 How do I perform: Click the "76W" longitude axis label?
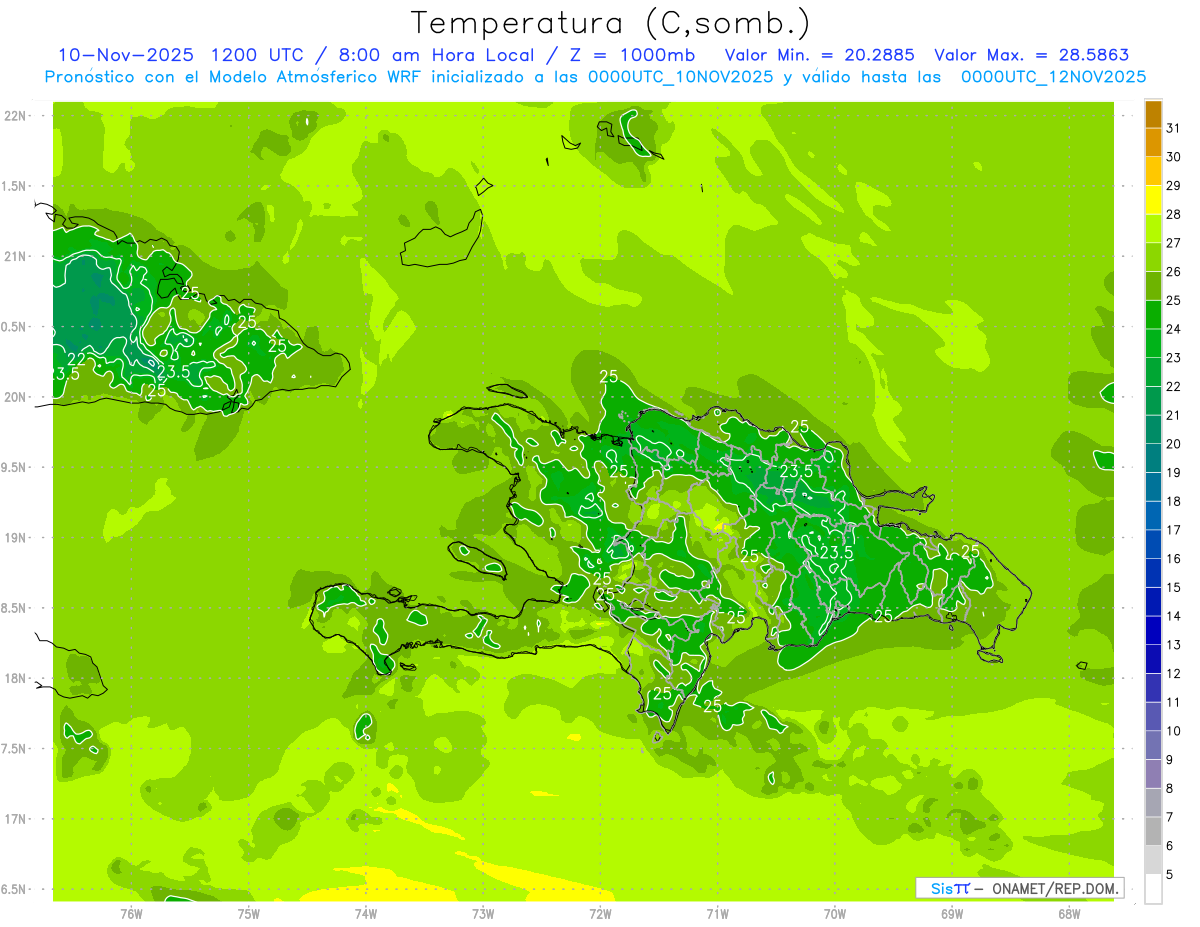[131, 913]
